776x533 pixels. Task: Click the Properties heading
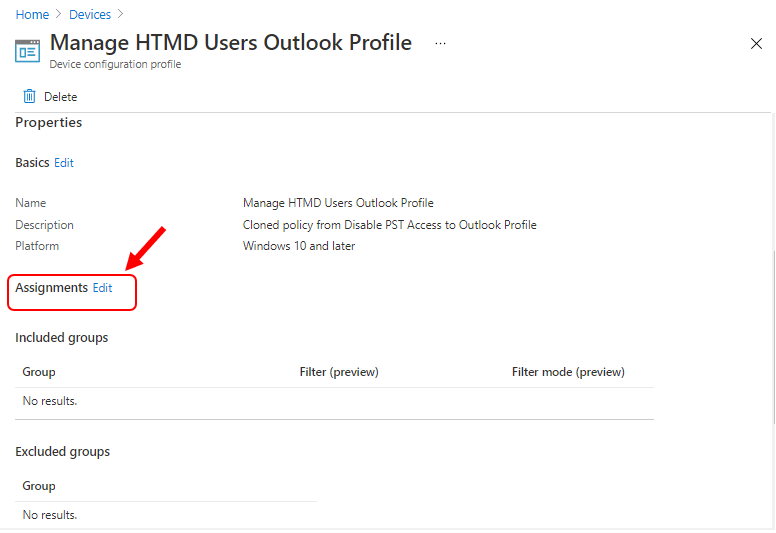48,123
